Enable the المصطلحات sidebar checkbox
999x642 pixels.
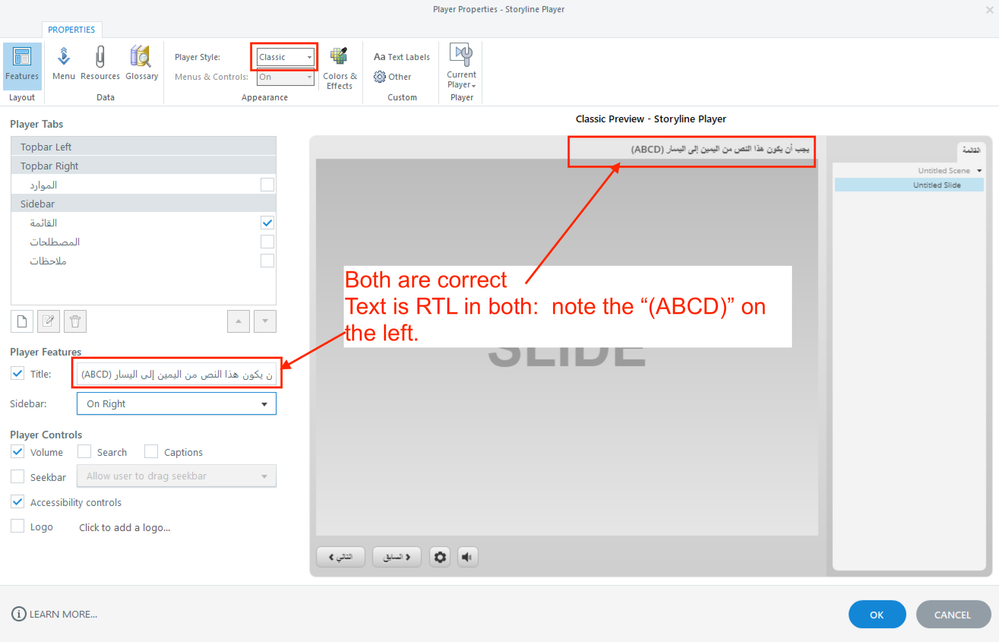[x=268, y=242]
